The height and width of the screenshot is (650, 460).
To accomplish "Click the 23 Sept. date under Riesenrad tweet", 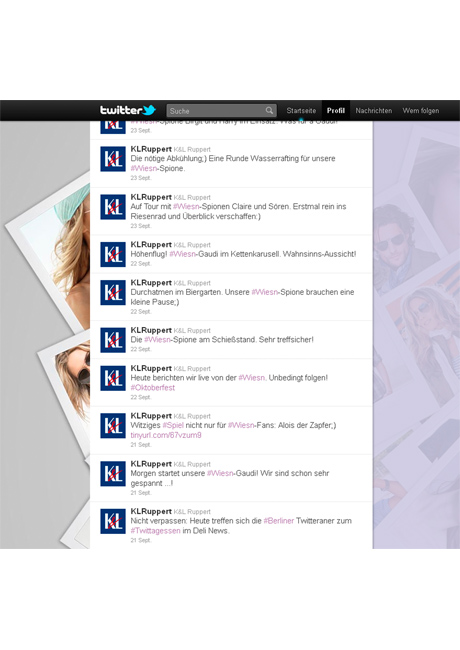I will [141, 226].
